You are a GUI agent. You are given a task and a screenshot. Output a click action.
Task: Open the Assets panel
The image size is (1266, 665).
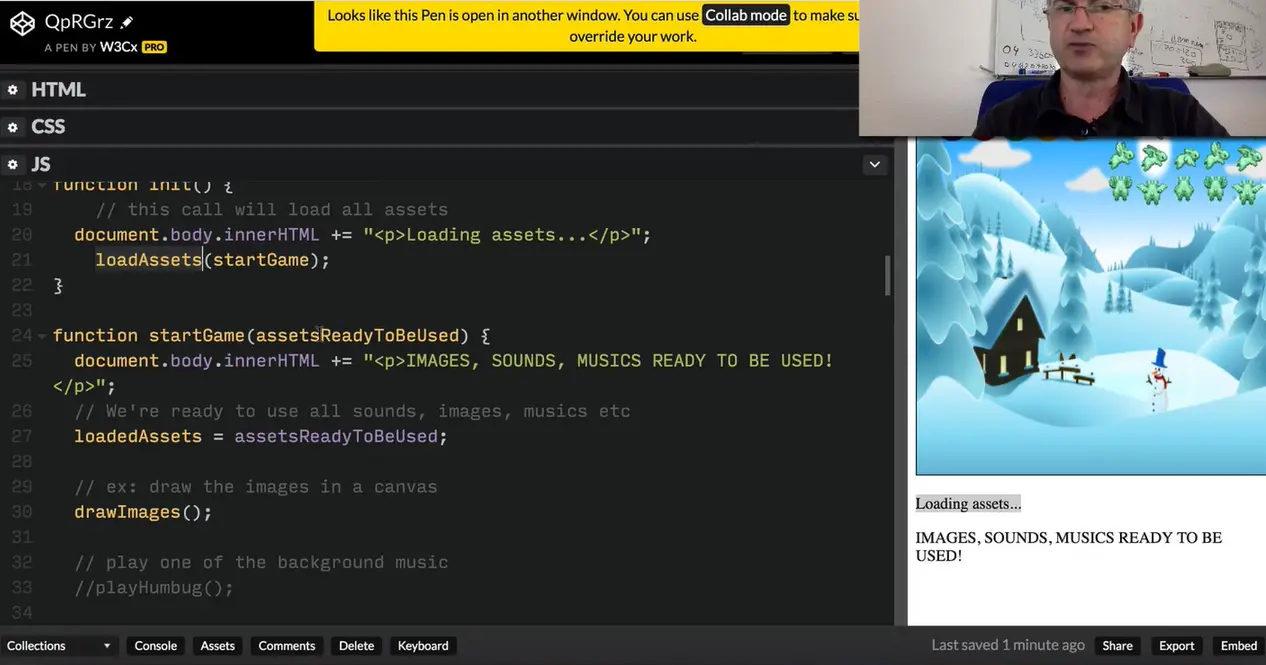point(217,646)
